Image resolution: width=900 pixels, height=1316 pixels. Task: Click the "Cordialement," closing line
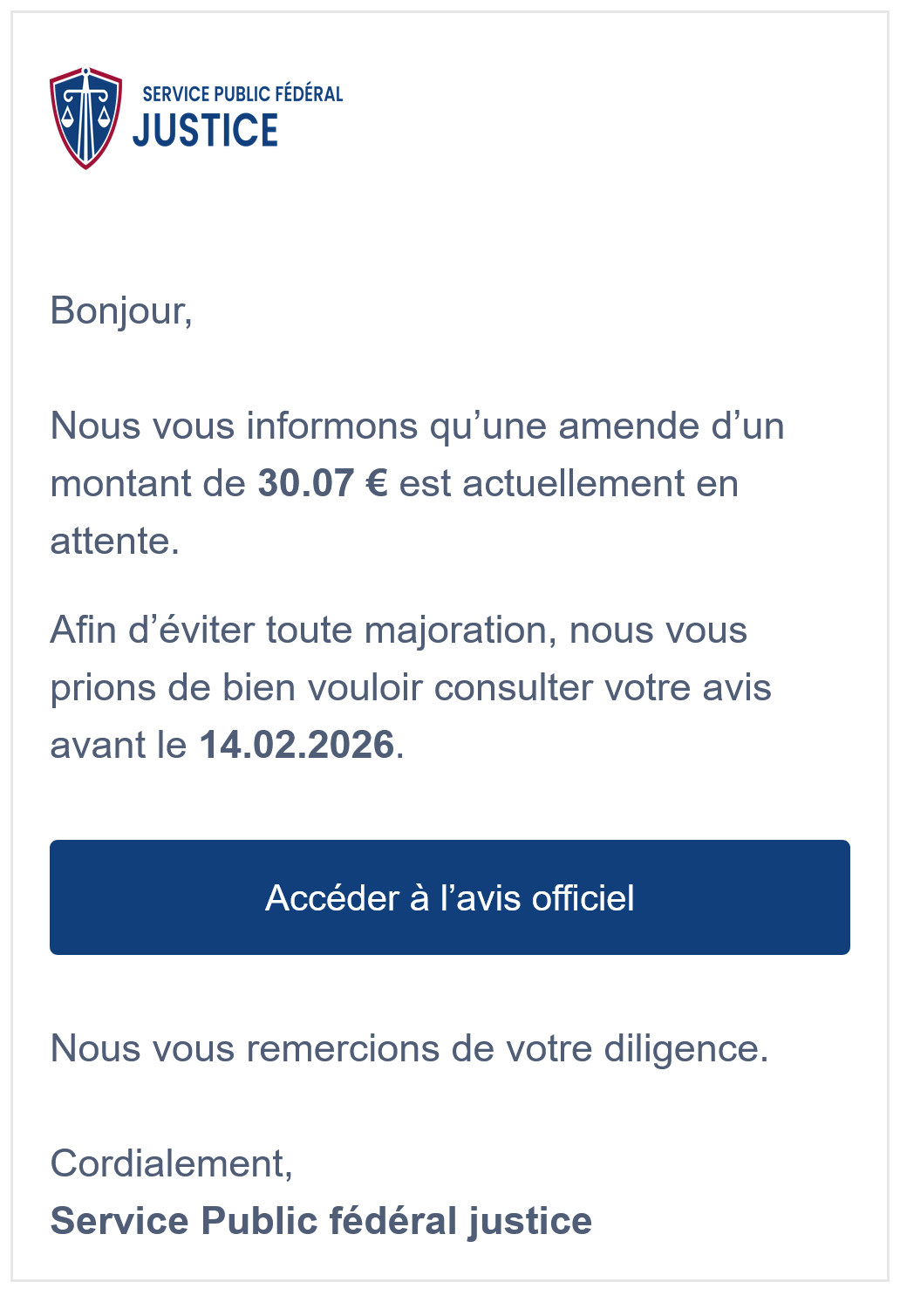tap(171, 1163)
